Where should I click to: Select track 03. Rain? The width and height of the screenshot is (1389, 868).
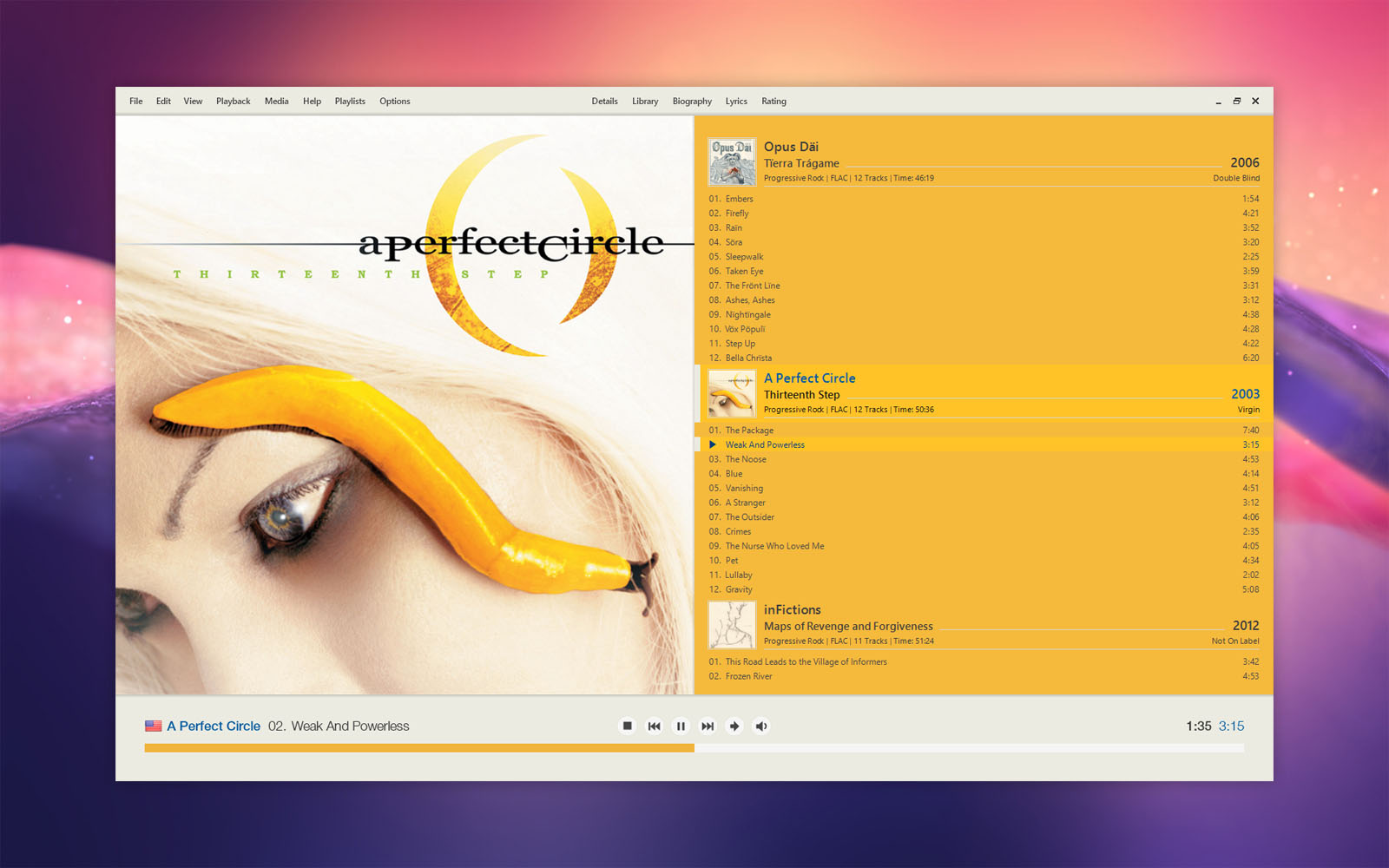point(984,227)
